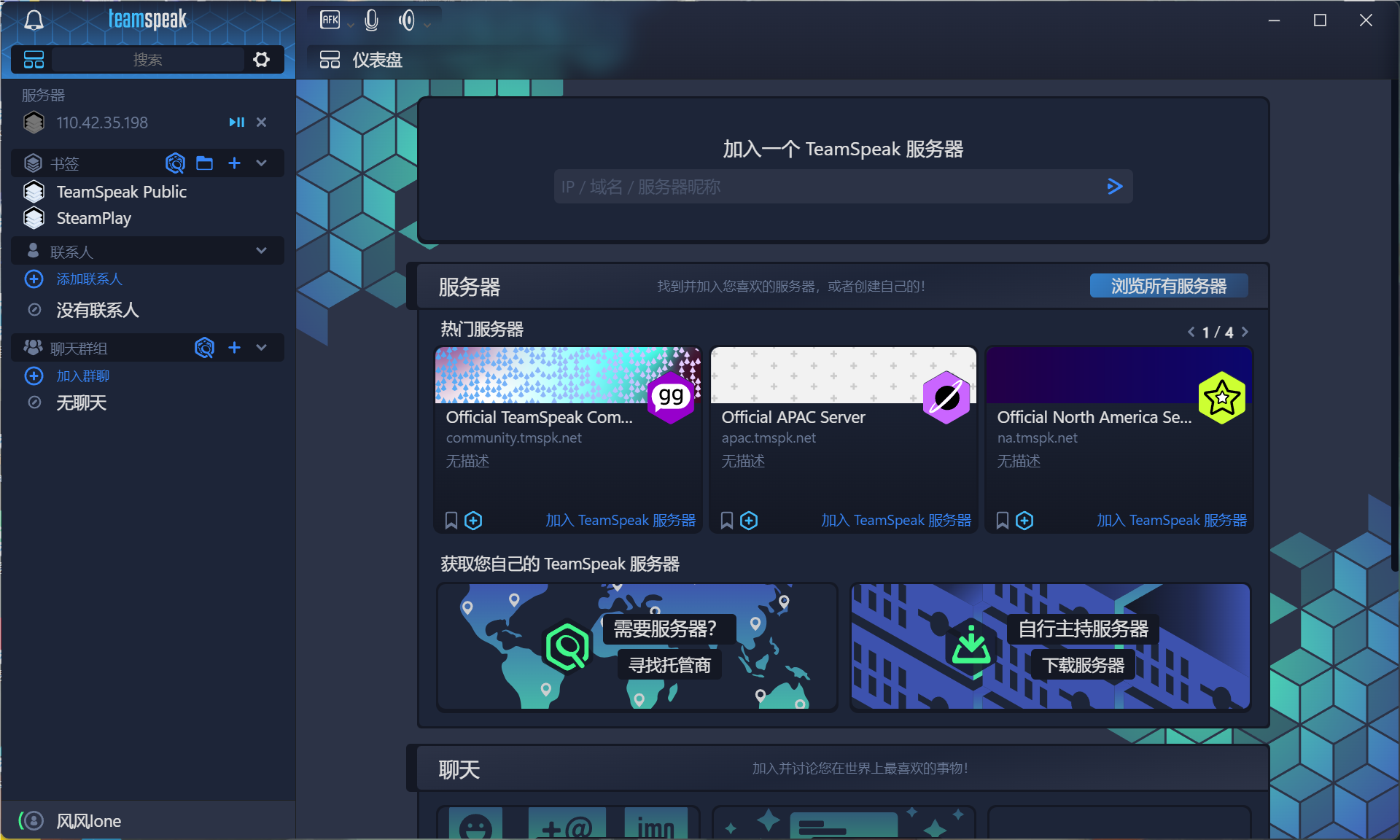1400x840 pixels.
Task: Click the 自行主持服务器 banner label
Action: 1084,629
